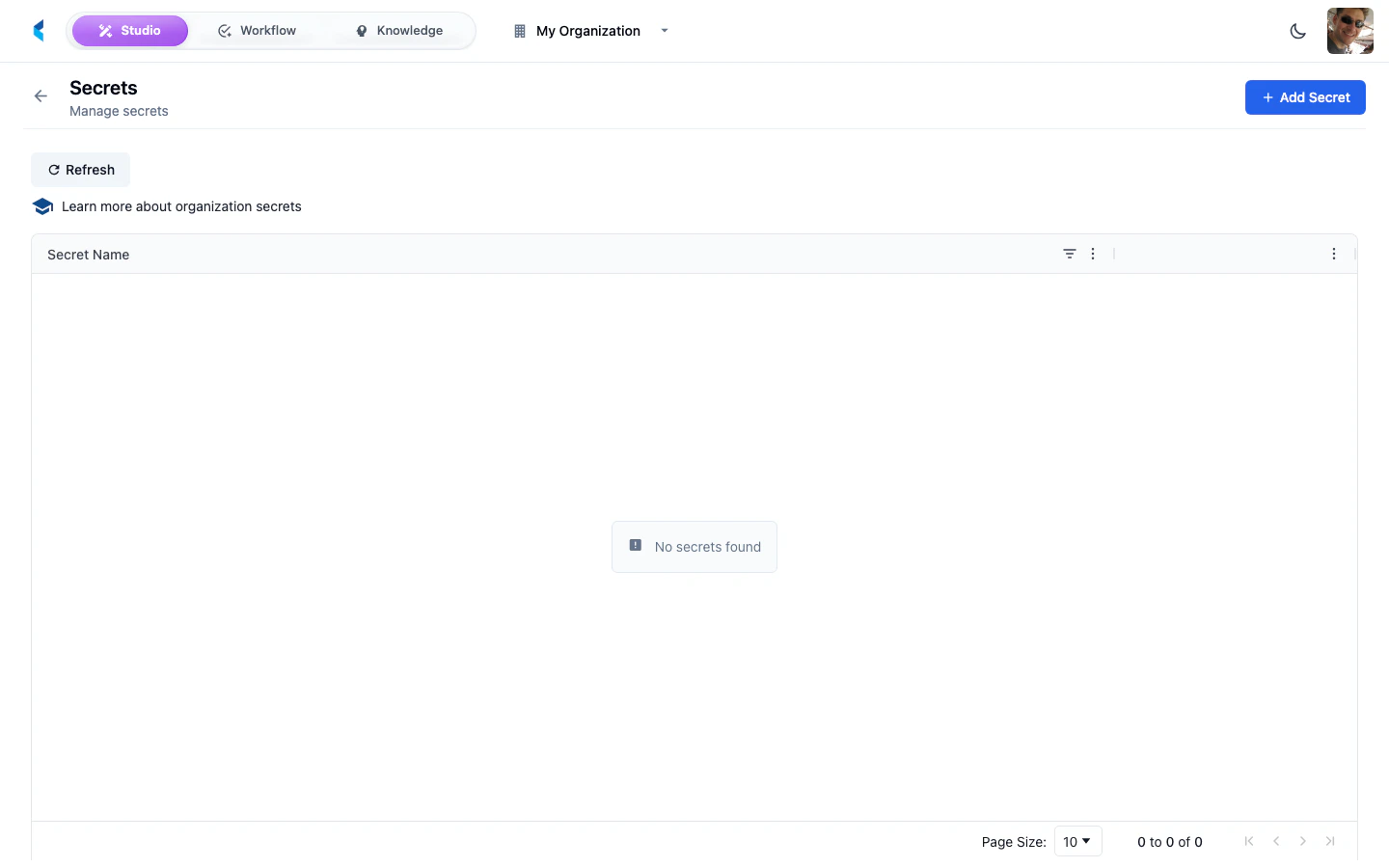Click the kebab menu at the table's far right
The width and height of the screenshot is (1389, 868).
pos(1334,254)
